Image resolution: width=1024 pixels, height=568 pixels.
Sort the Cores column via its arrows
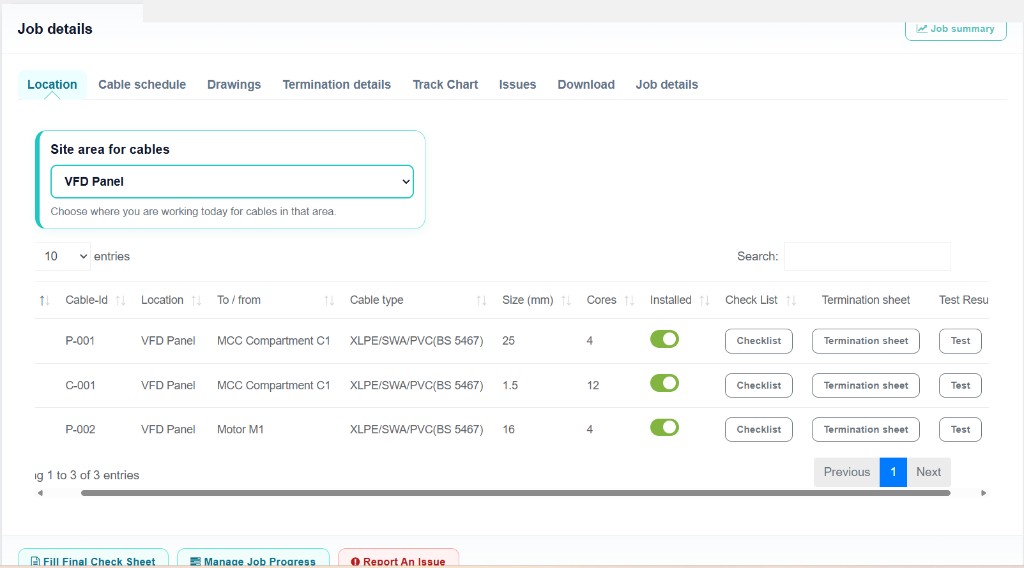click(x=629, y=301)
